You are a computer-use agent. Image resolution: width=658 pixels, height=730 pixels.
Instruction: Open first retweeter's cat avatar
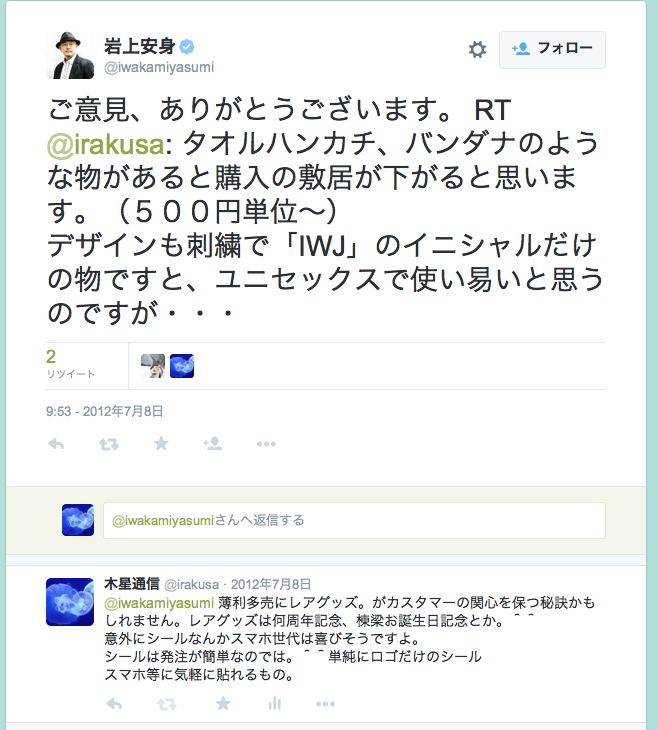click(153, 366)
